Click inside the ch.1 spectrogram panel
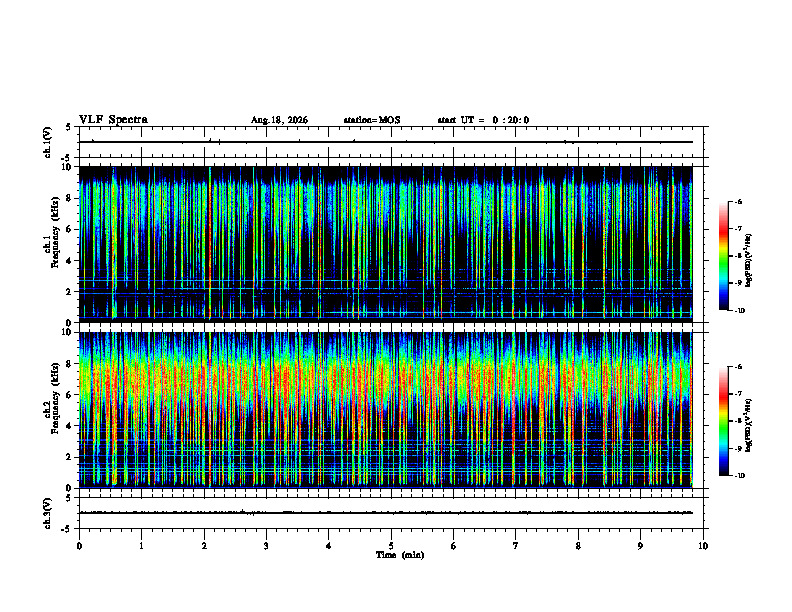This screenshot has height=612, width=792. (386, 244)
